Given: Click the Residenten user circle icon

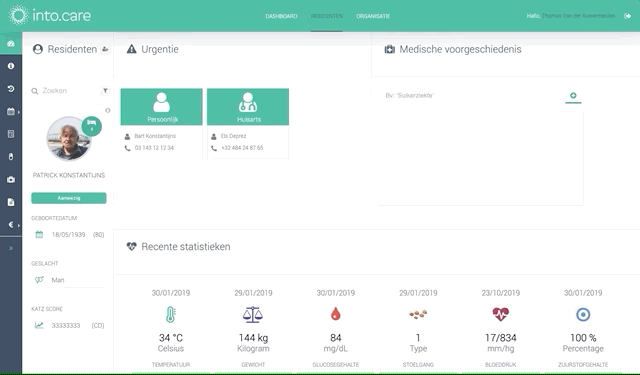Looking at the screenshot, I should point(38,49).
